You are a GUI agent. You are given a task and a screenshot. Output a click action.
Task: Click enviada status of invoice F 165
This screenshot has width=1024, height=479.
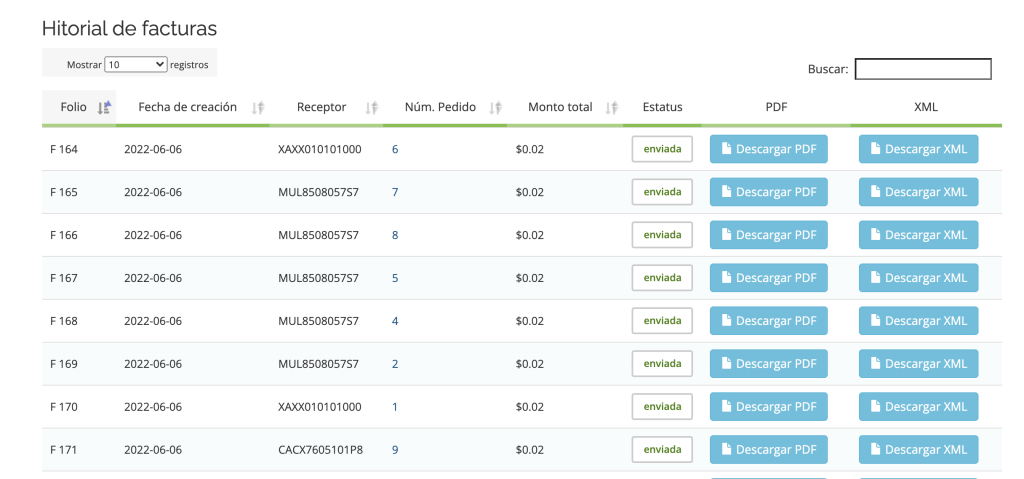click(662, 192)
